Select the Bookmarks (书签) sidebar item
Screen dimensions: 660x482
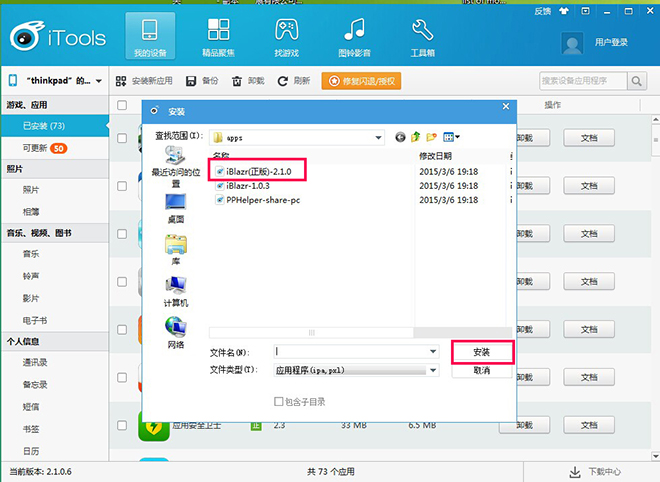click(x=55, y=429)
